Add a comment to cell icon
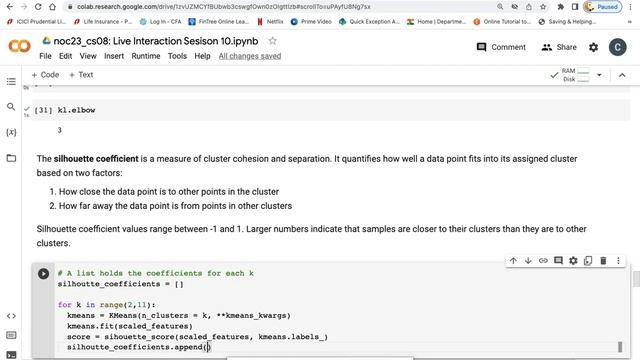Viewport: 640px width, 360px height. [x=558, y=260]
